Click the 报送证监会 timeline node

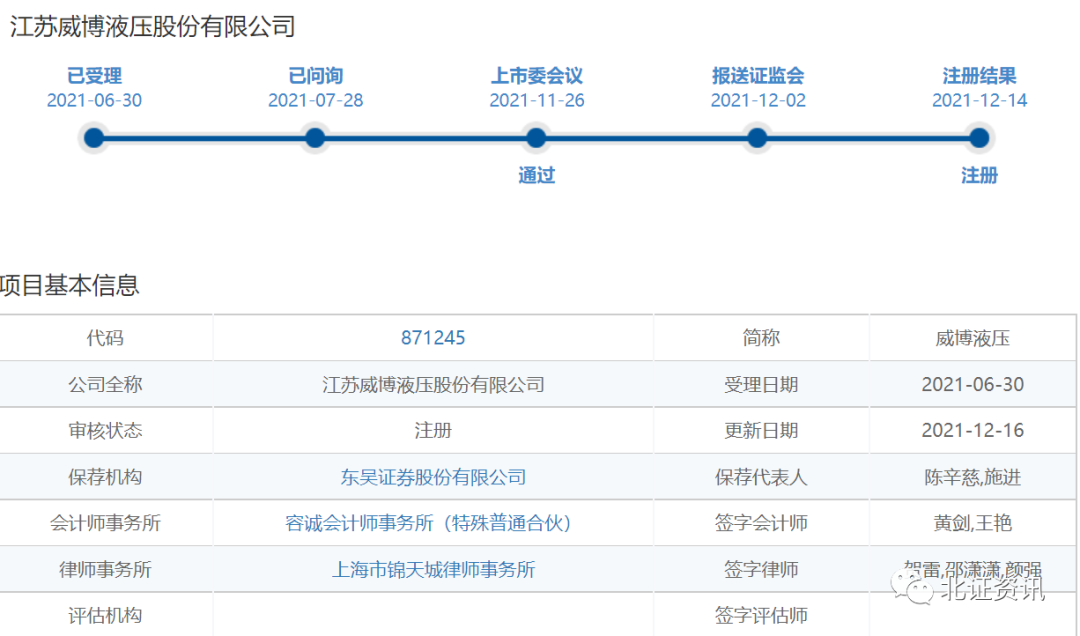(x=758, y=138)
